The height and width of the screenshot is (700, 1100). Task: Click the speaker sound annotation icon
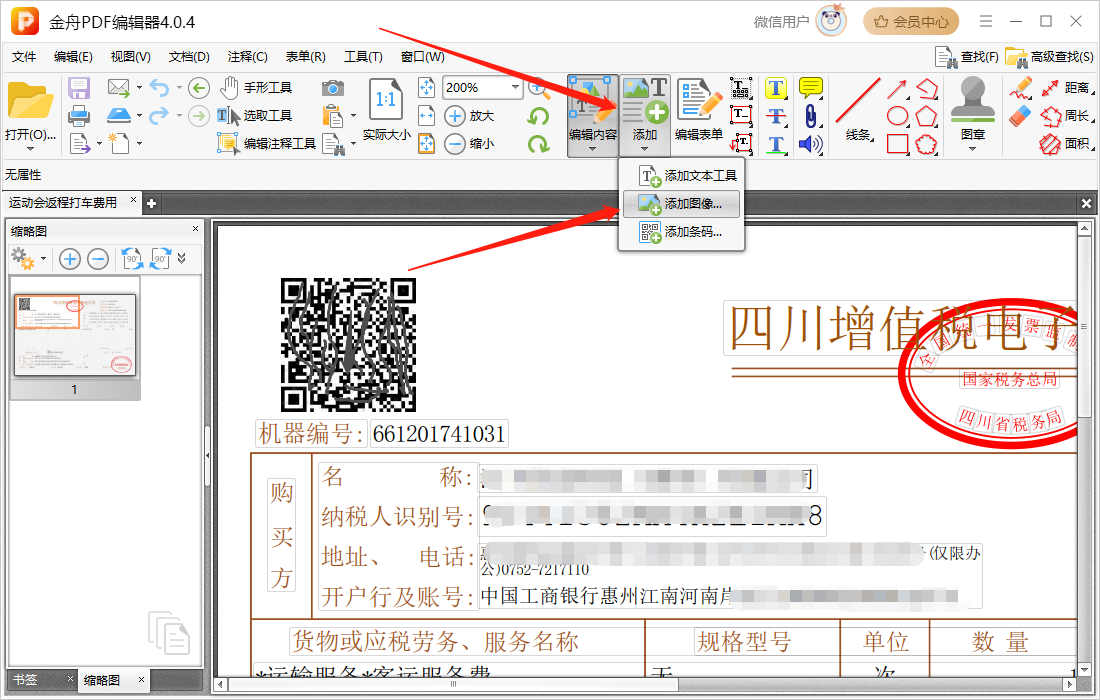tap(811, 144)
